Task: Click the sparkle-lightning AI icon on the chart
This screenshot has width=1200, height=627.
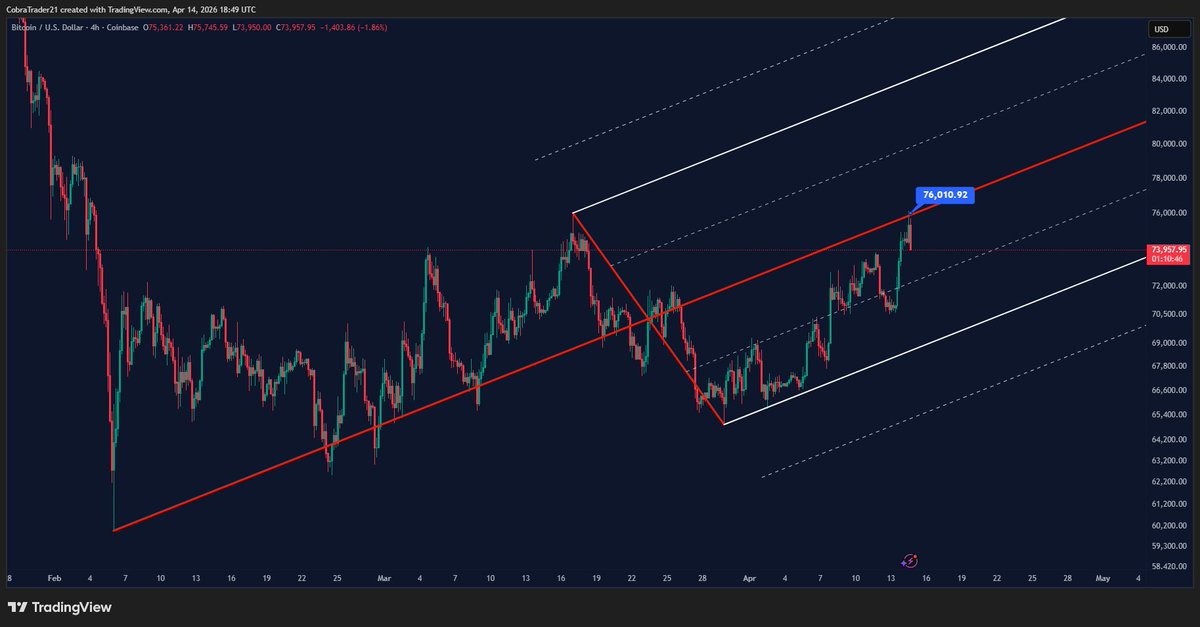Action: tap(910, 560)
